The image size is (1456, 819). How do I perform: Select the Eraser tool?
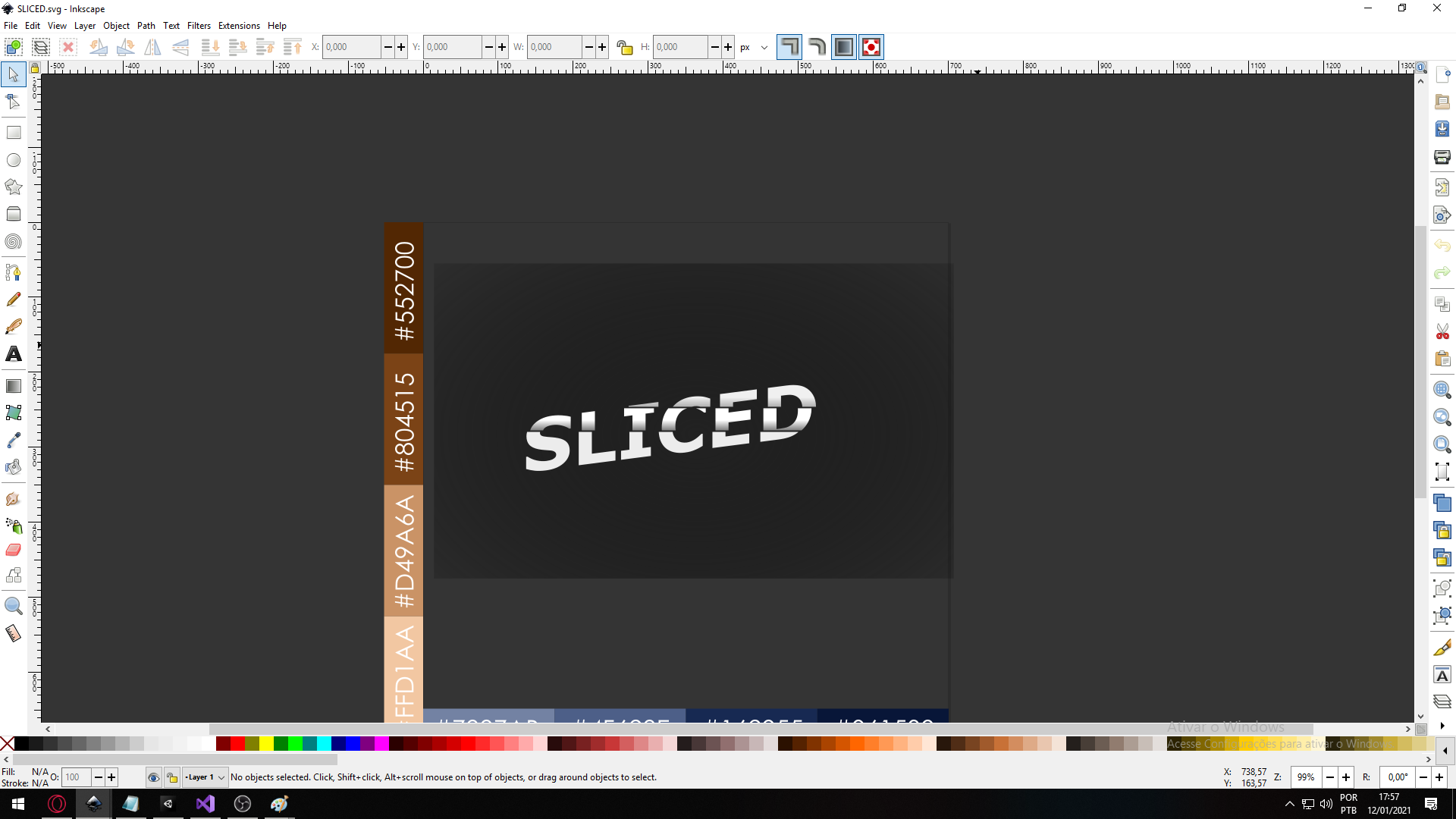coord(14,550)
